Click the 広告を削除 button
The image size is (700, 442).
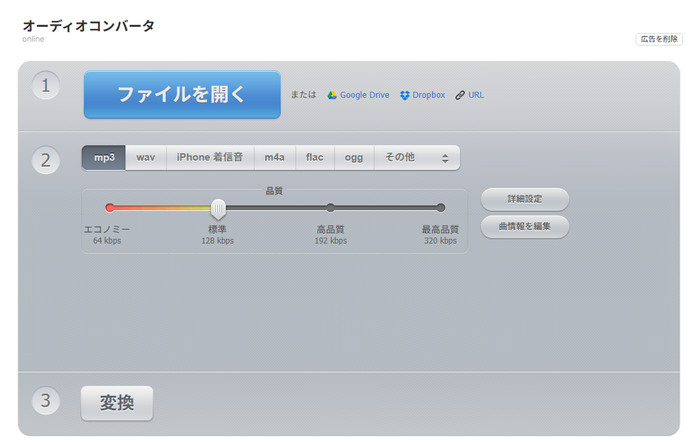coord(659,39)
